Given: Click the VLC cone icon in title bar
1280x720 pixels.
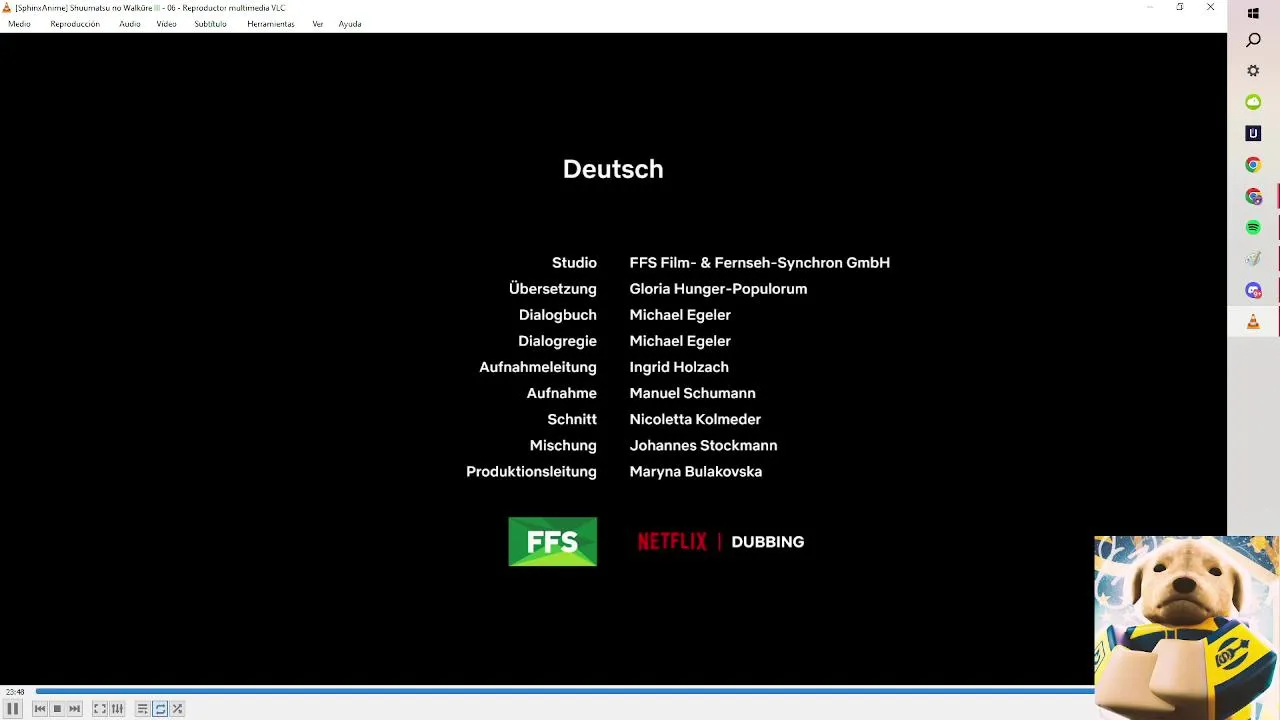Looking at the screenshot, I should point(7,8).
